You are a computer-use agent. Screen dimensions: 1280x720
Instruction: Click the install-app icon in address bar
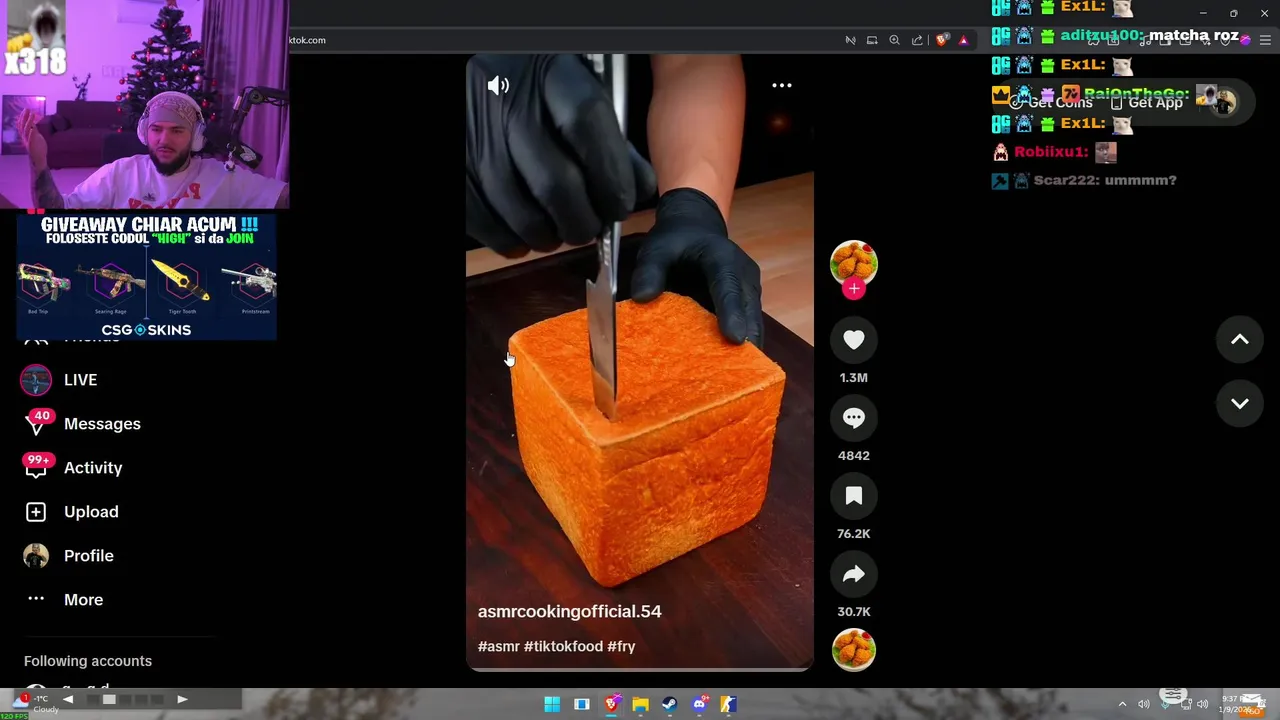872,40
